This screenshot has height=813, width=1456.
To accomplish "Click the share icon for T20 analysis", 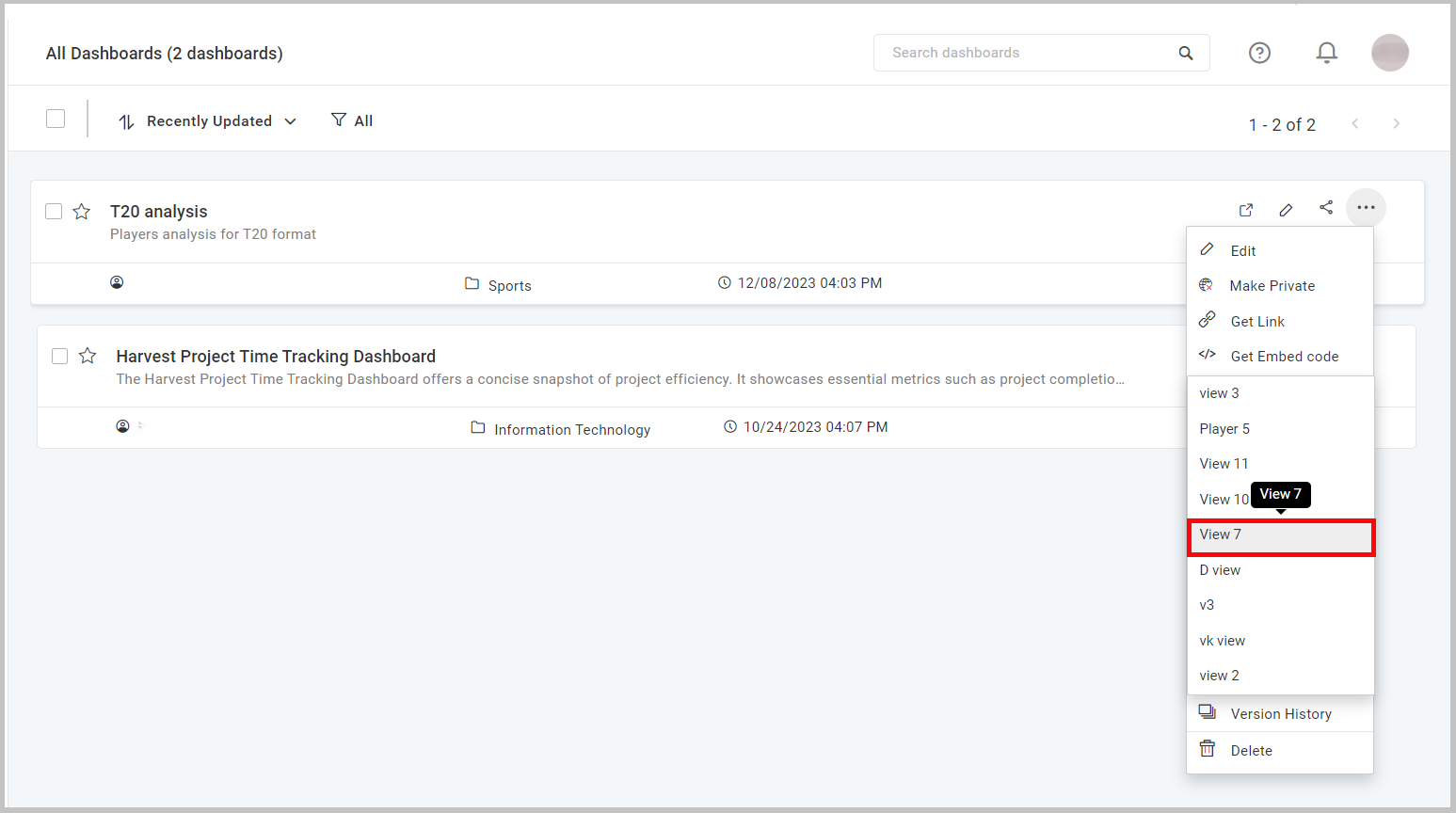I will click(x=1326, y=208).
